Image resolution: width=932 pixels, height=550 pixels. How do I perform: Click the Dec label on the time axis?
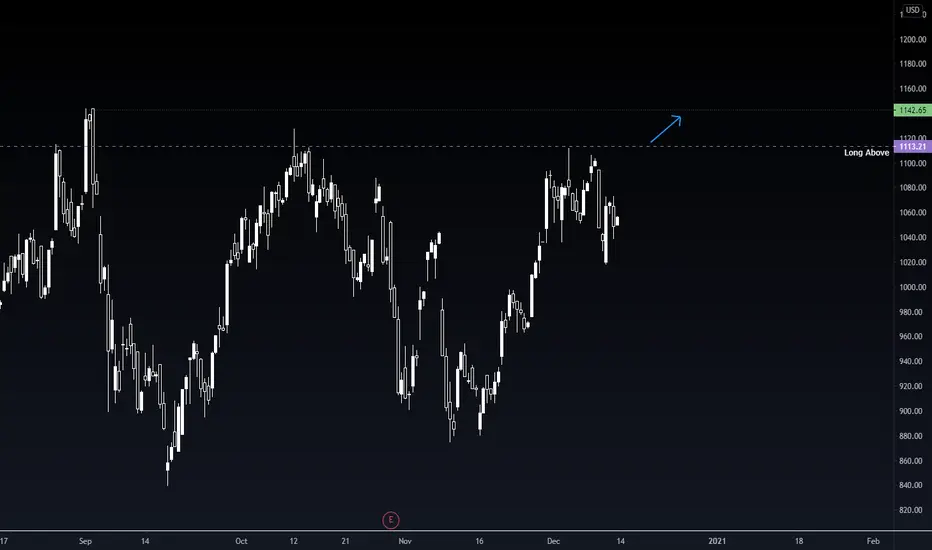553,541
